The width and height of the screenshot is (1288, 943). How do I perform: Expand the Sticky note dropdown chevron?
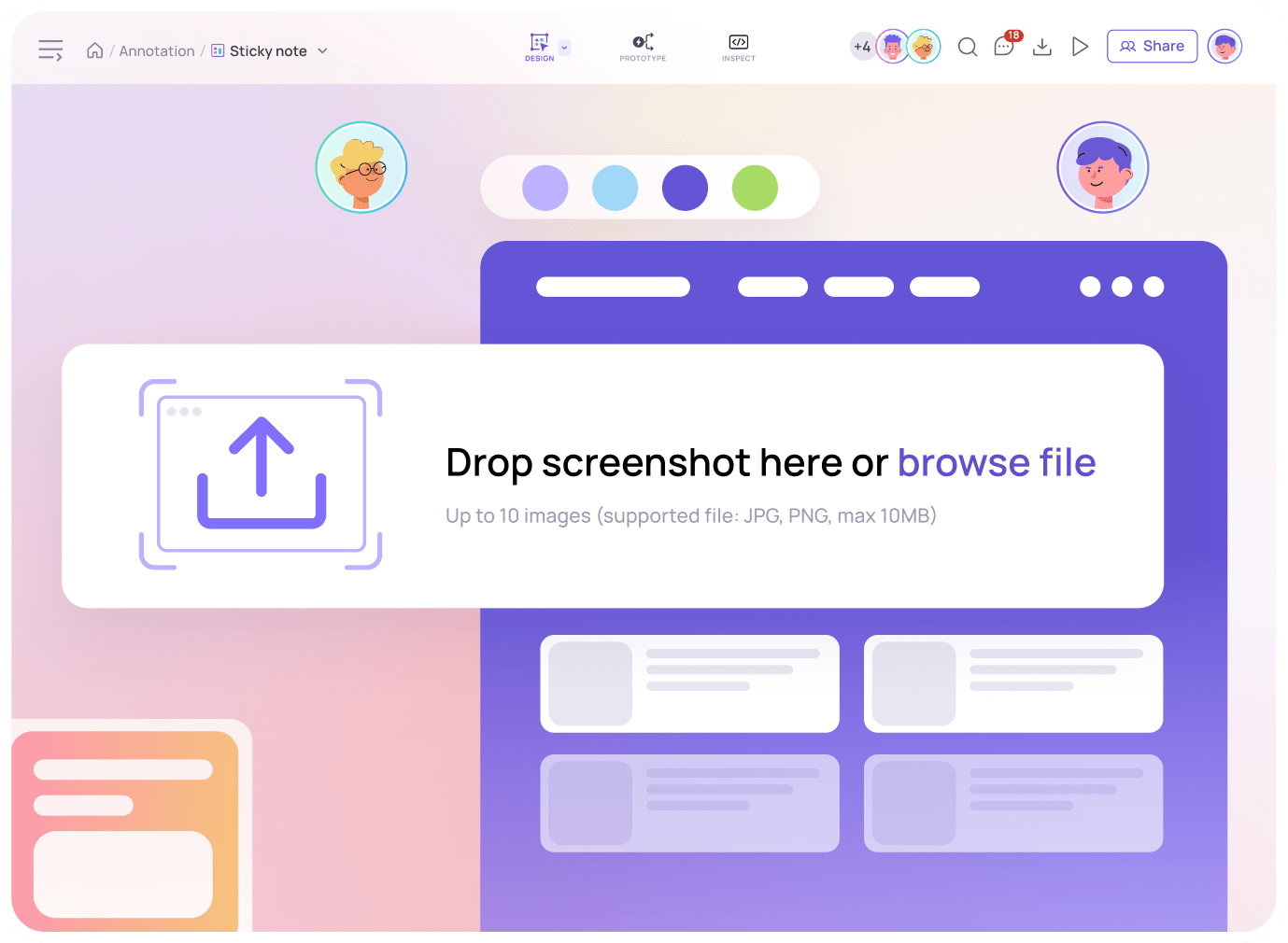coord(323,50)
